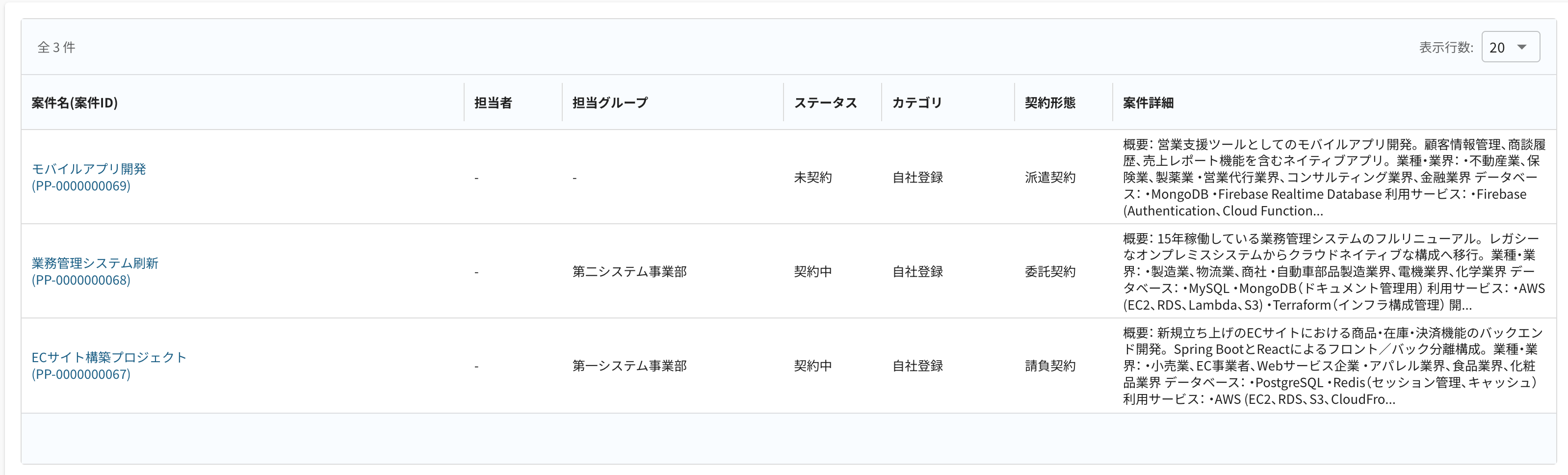Open ECサイト構築プロジェクト project link
Screen dimensions: 1568x475
click(x=109, y=366)
